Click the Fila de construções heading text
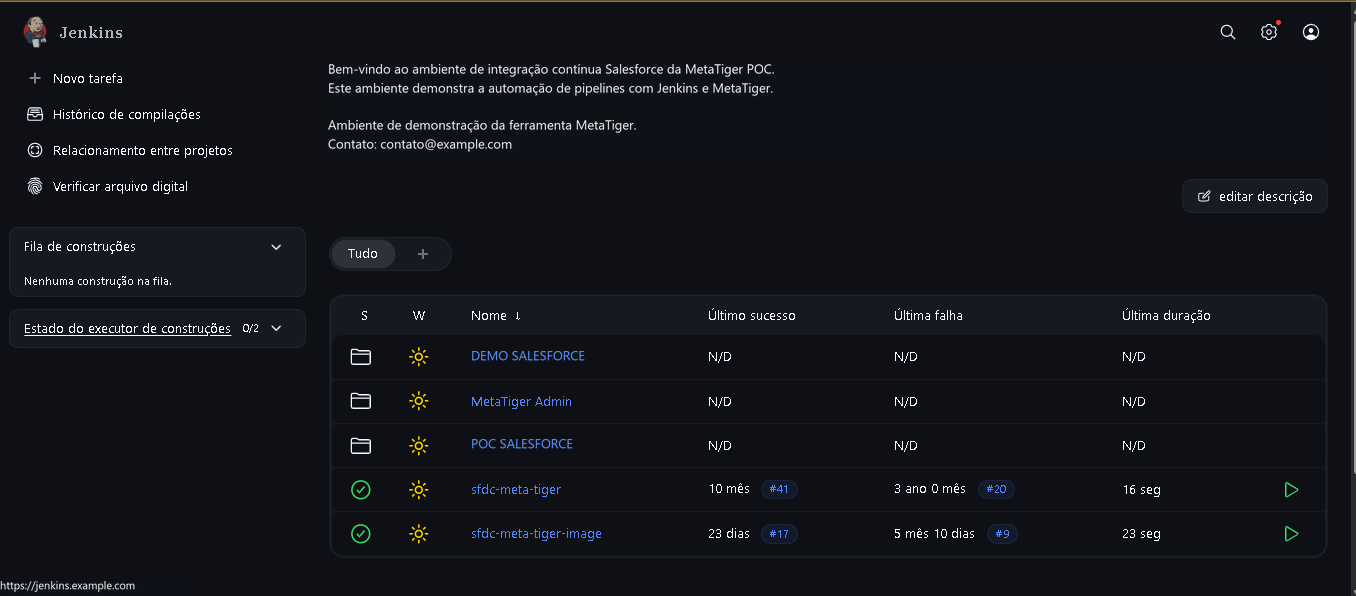The image size is (1356, 596). point(80,247)
